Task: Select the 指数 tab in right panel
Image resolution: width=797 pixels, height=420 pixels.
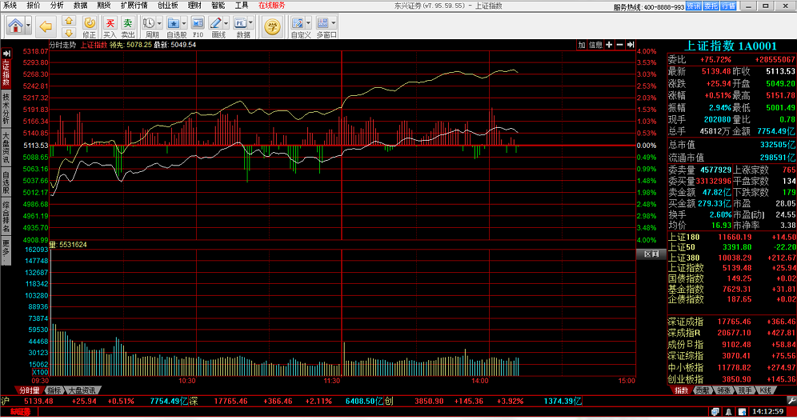Action: click(x=681, y=391)
